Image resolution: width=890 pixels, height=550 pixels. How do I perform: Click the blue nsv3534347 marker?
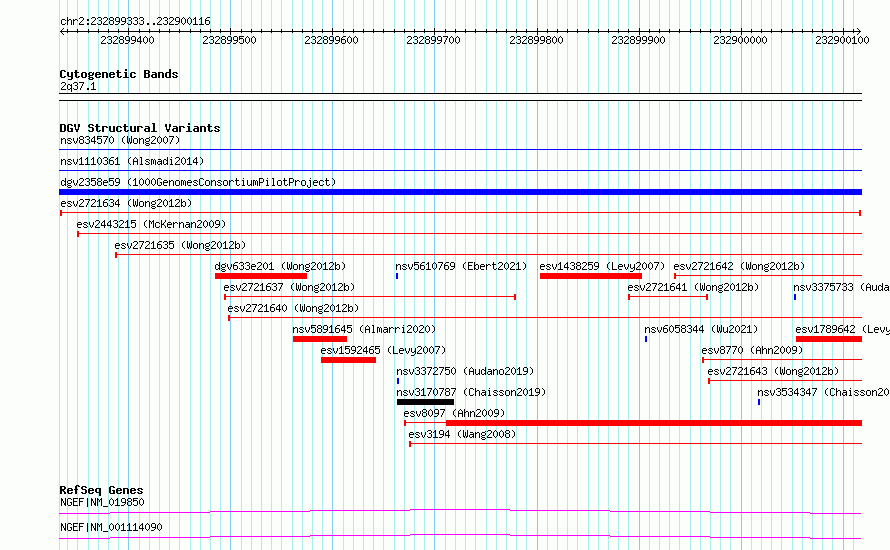pyautogui.click(x=759, y=402)
